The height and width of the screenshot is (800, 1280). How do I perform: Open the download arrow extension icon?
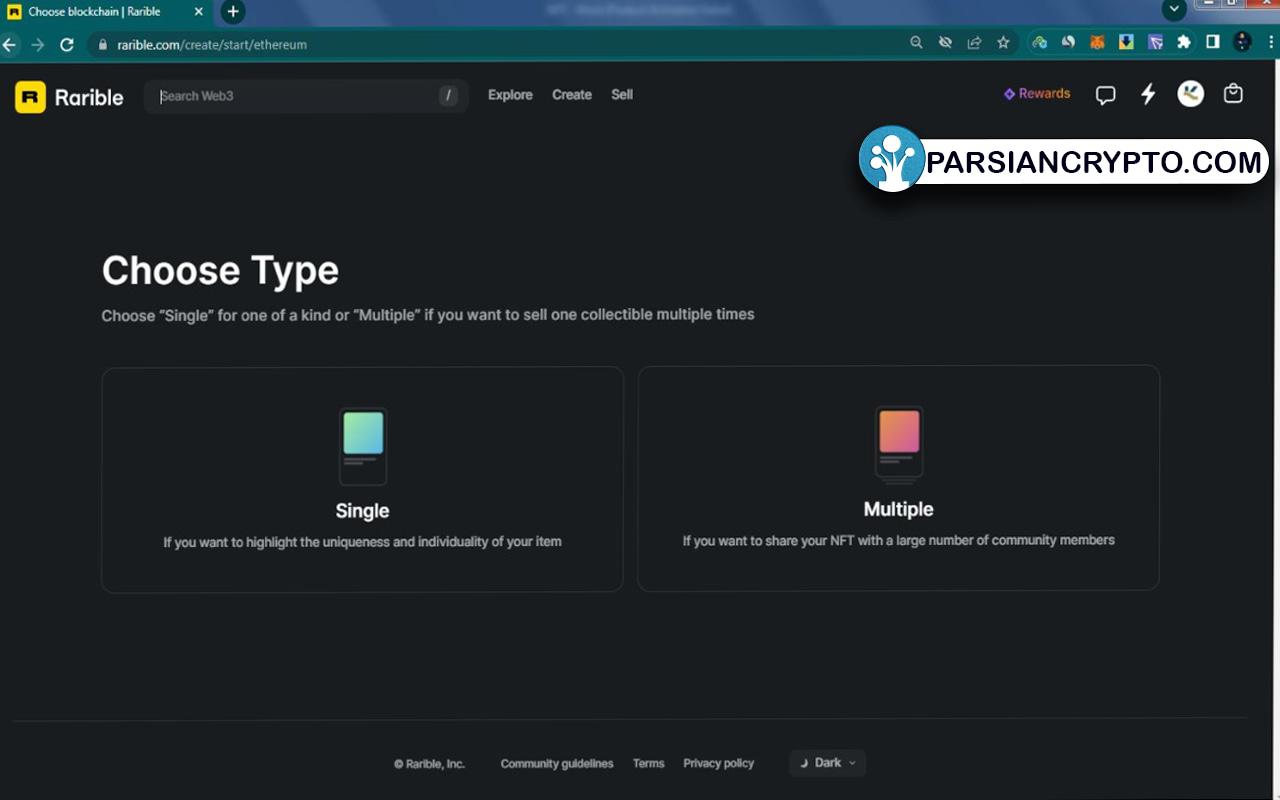pos(1126,42)
